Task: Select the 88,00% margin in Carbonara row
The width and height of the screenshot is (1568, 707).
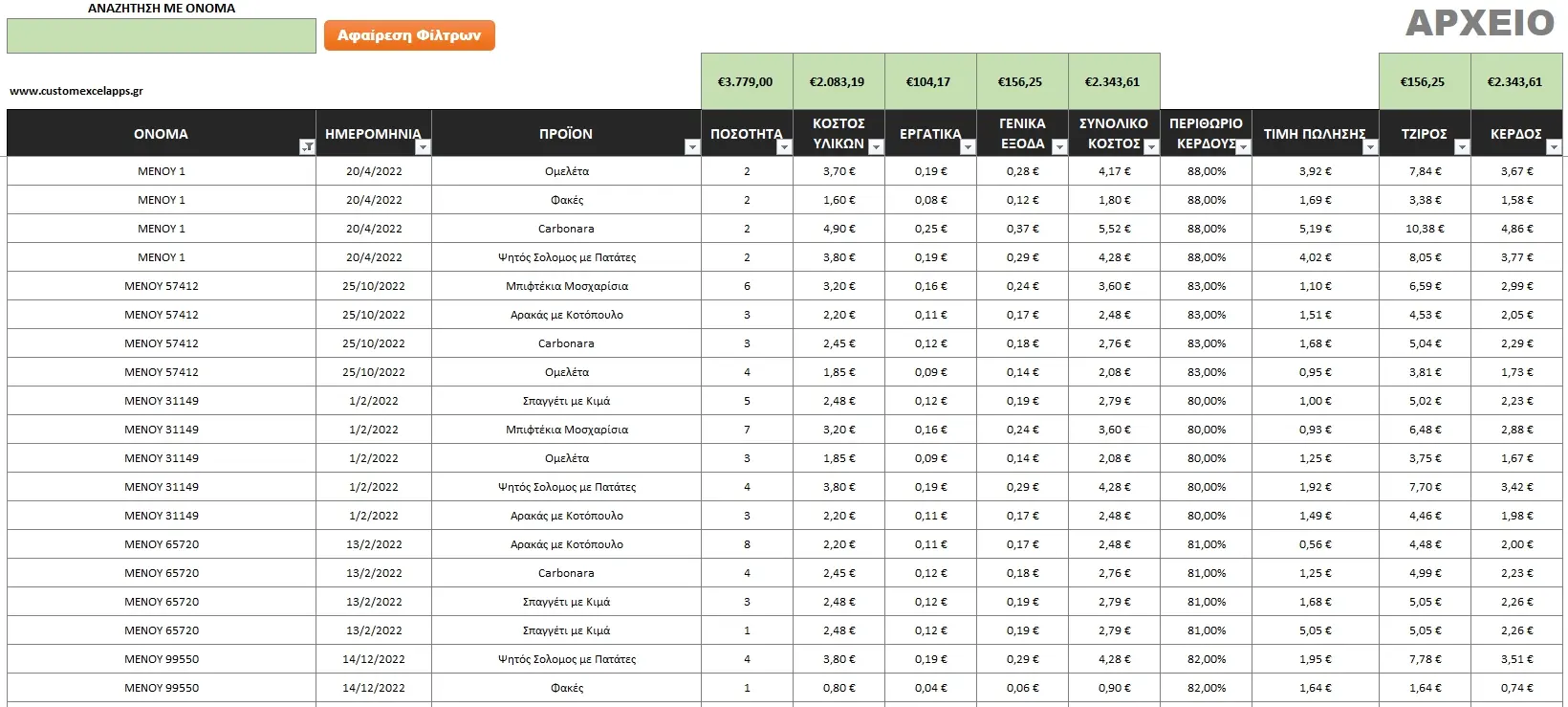Action: coord(1206,229)
